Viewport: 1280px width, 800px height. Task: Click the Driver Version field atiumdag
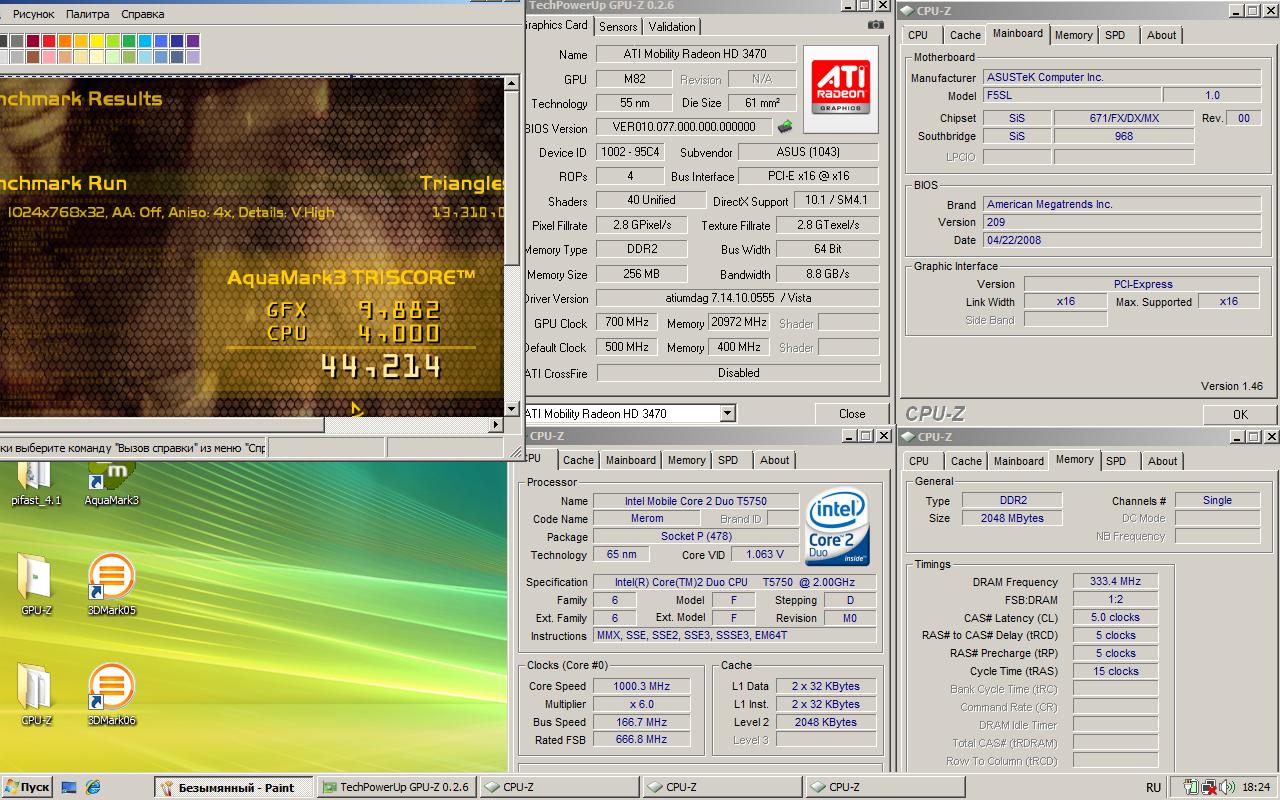pos(737,298)
